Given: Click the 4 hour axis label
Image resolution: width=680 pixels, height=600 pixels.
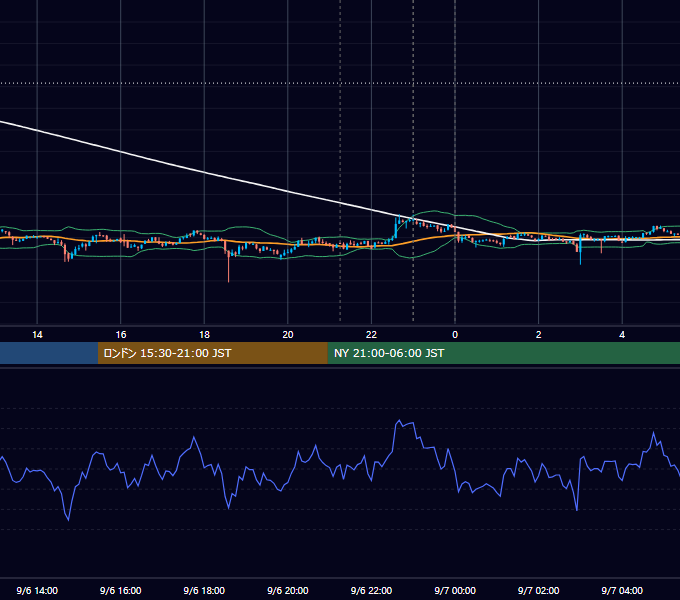Looking at the screenshot, I should [x=622, y=335].
